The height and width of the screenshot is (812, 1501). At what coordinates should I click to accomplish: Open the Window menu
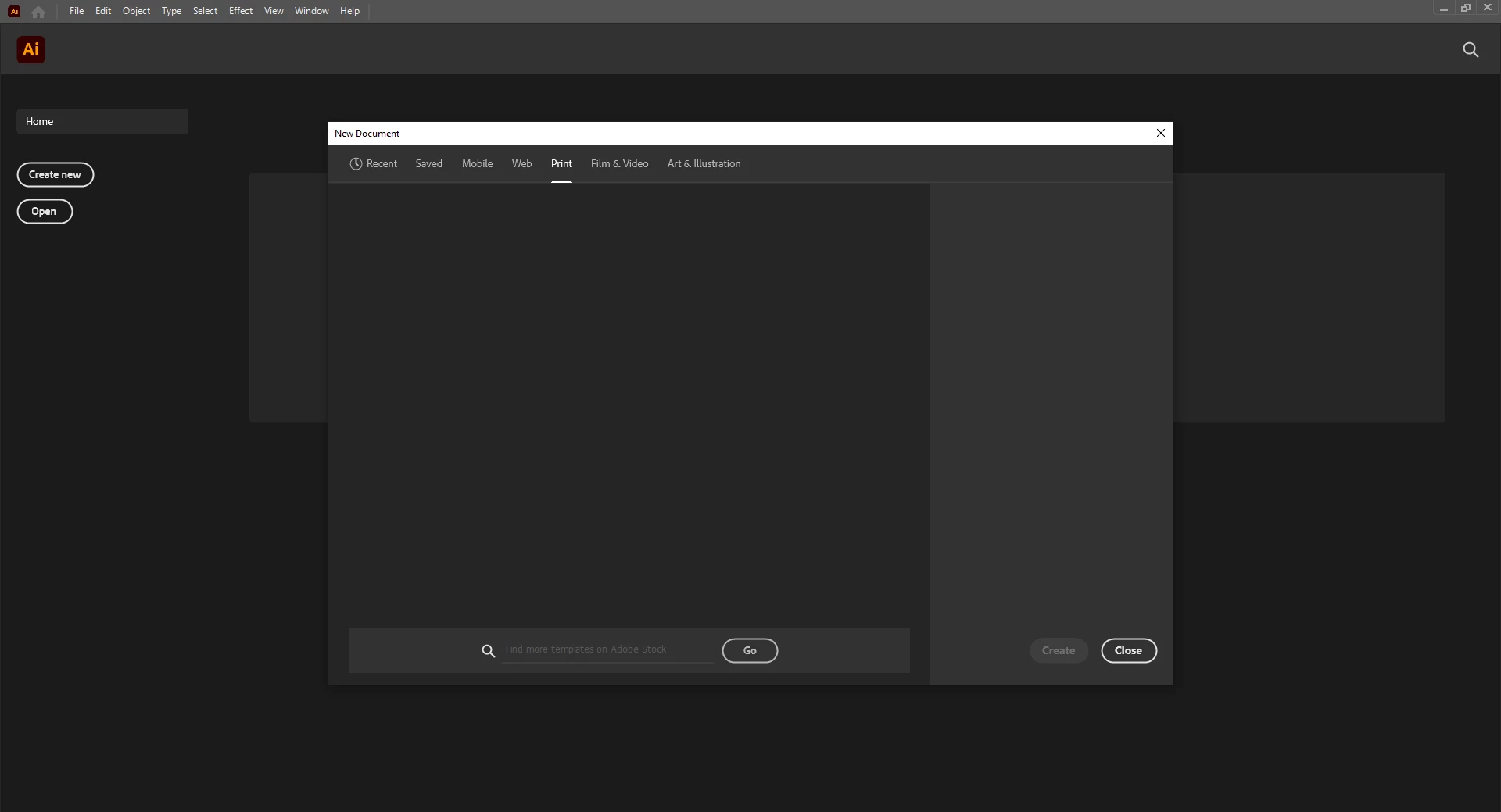coord(311,11)
